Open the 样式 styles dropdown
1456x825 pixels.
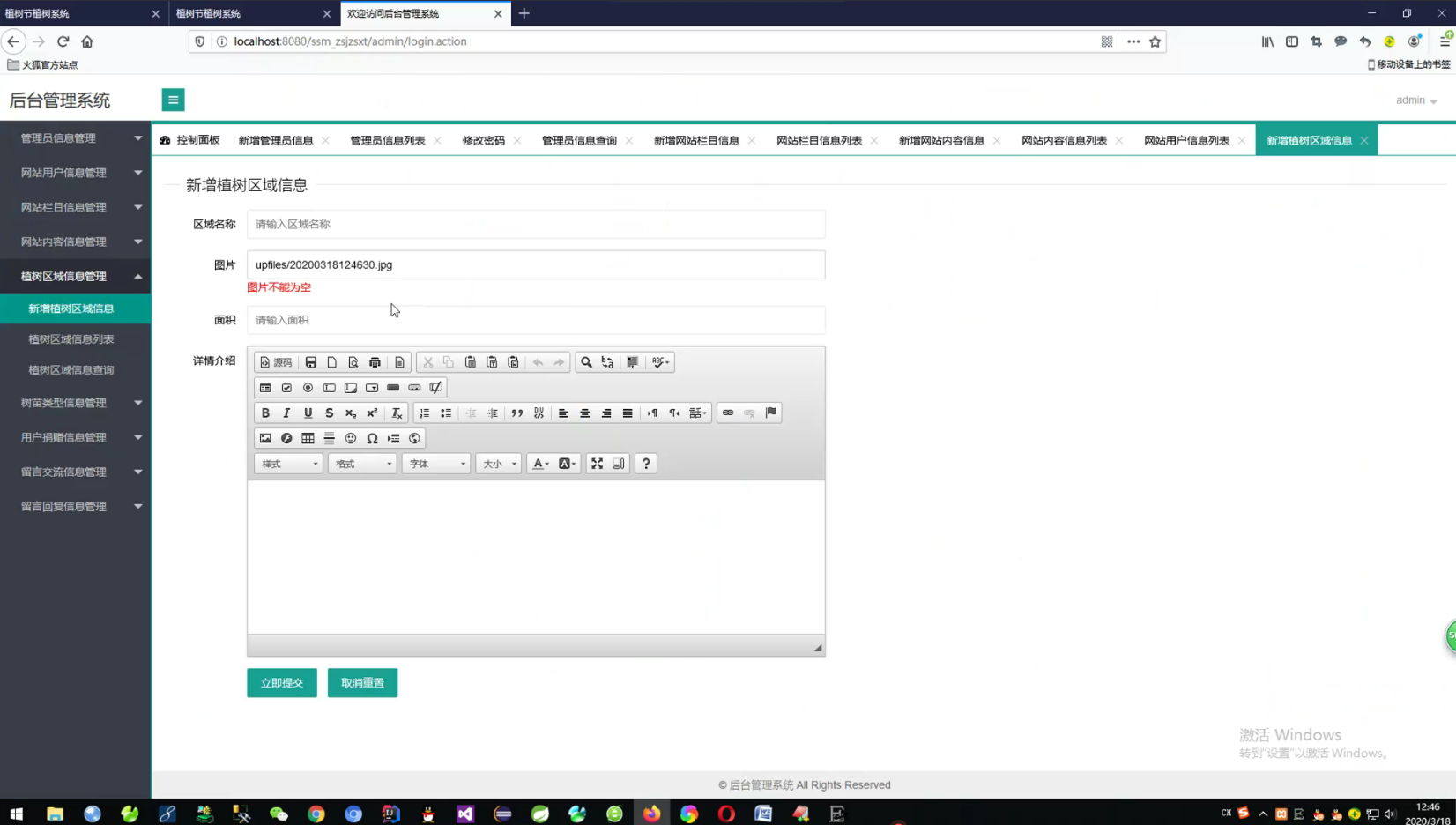point(289,464)
